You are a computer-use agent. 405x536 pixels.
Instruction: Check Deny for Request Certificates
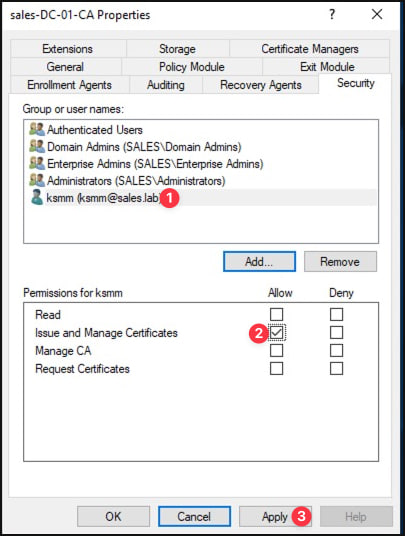(336, 368)
